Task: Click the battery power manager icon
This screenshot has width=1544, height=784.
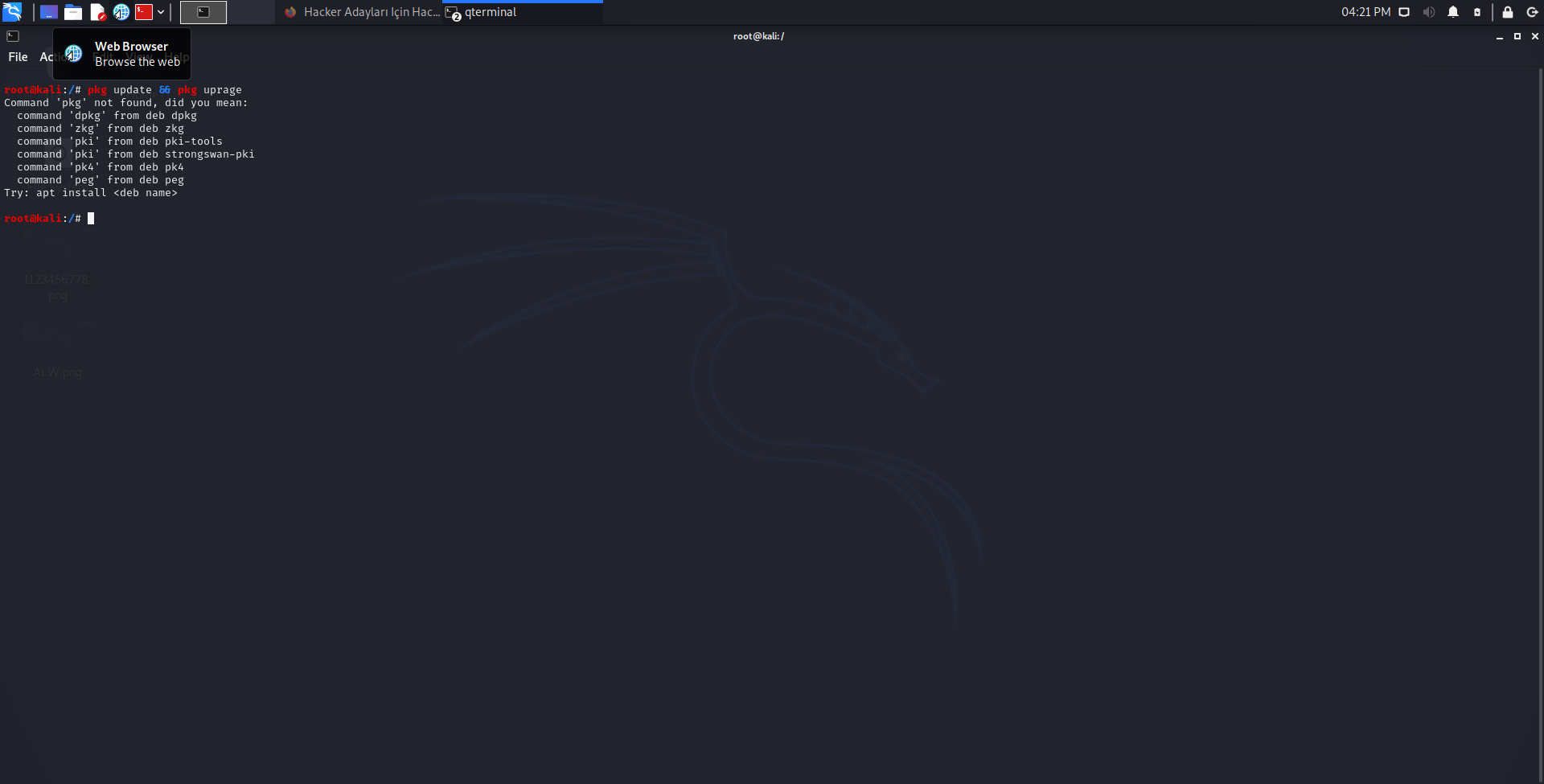Action: (1477, 12)
